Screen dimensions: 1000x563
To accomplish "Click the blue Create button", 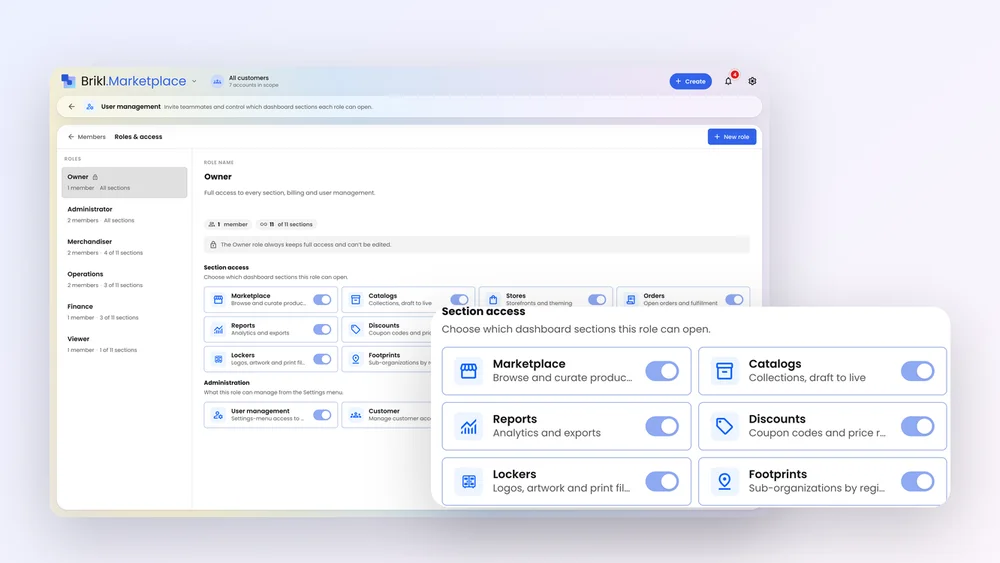I will pos(690,82).
